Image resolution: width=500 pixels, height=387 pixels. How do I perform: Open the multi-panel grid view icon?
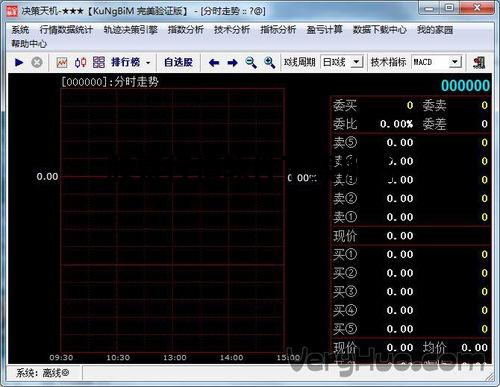(99, 62)
